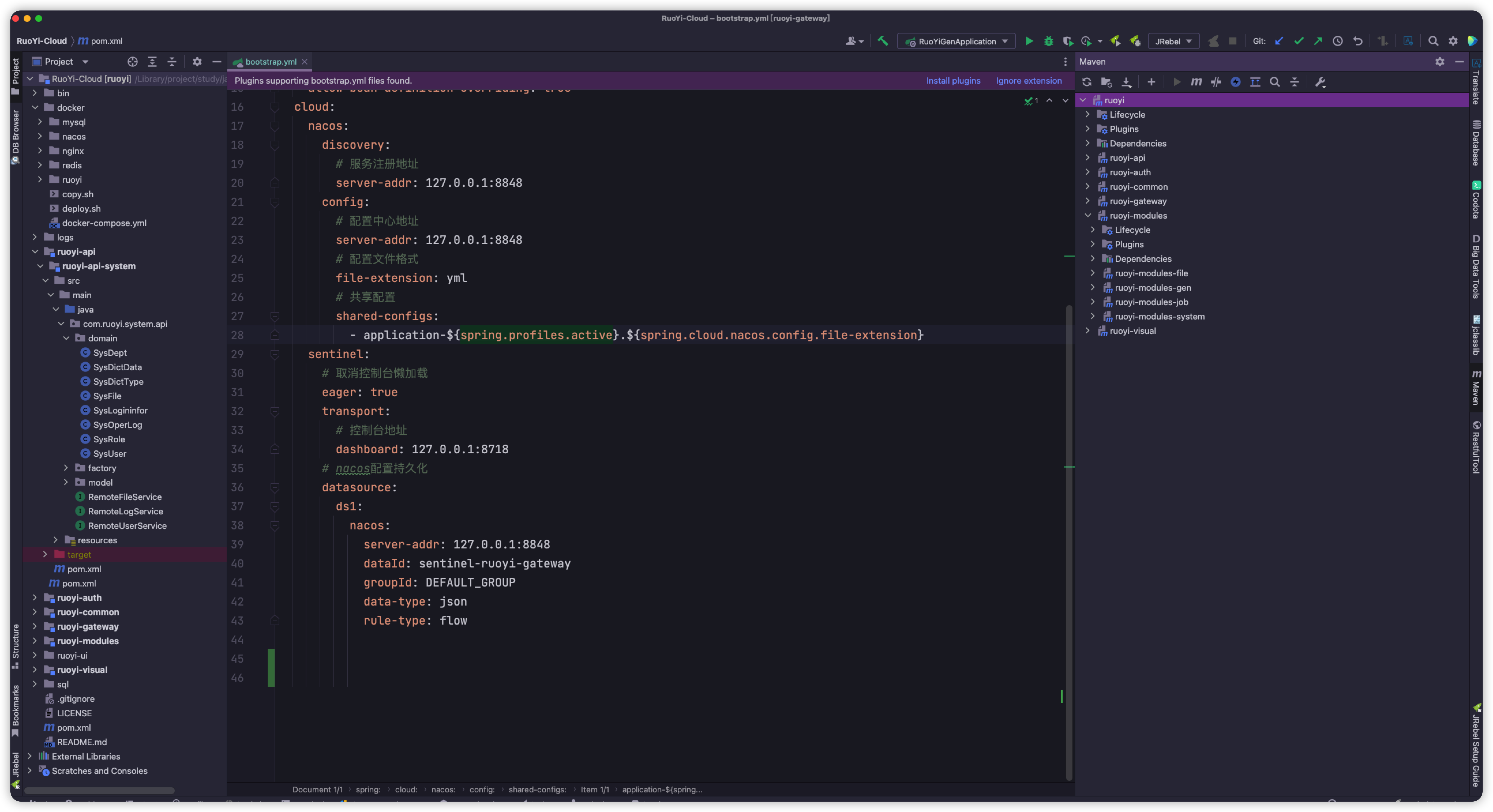Image resolution: width=1493 pixels, height=812 pixels.
Task: Select the README.md file
Action: tap(82, 742)
